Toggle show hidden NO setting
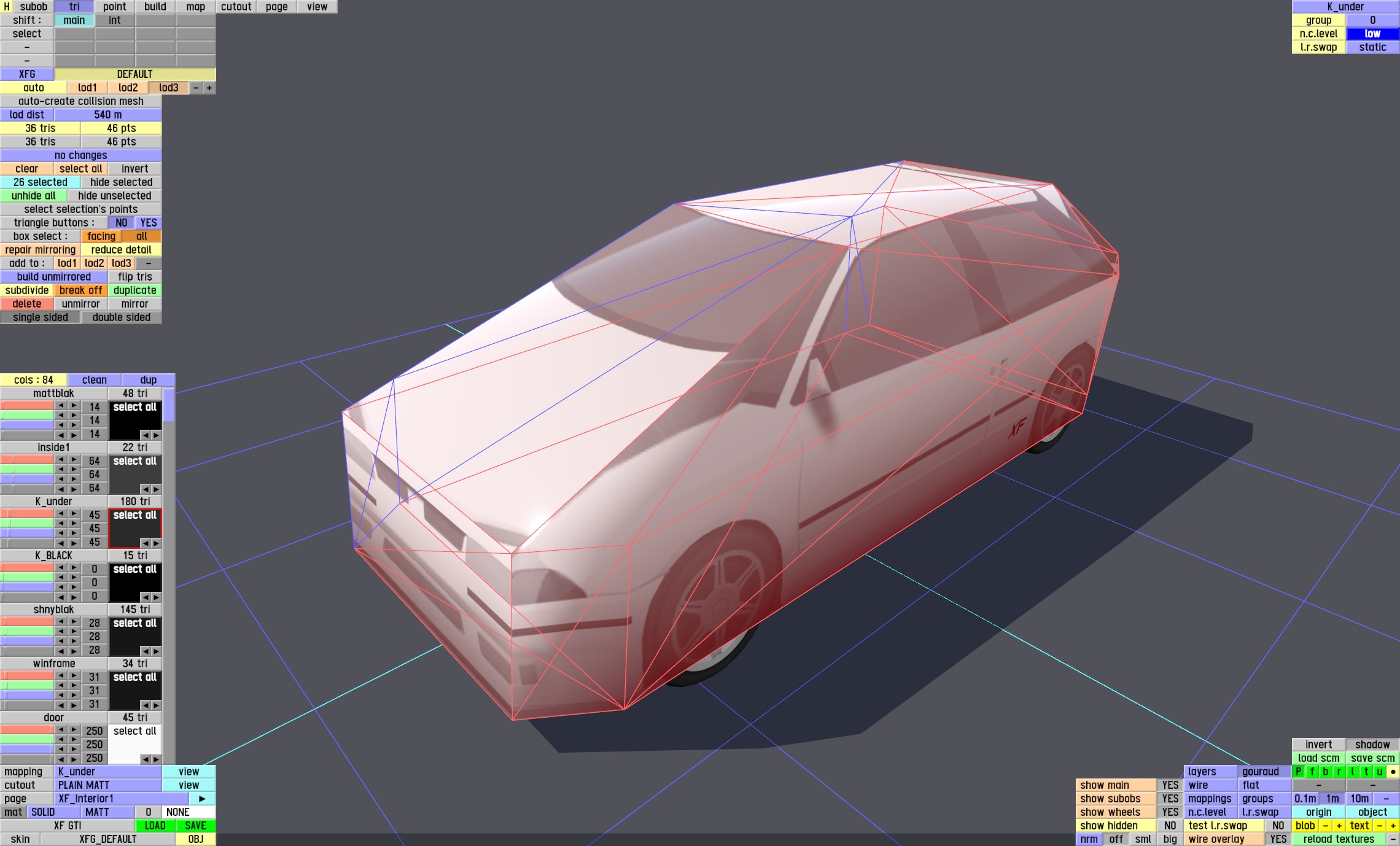 (x=1170, y=826)
